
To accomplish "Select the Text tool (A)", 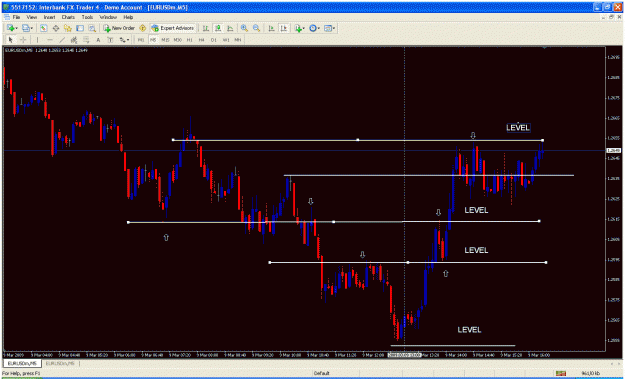I will tap(98, 40).
